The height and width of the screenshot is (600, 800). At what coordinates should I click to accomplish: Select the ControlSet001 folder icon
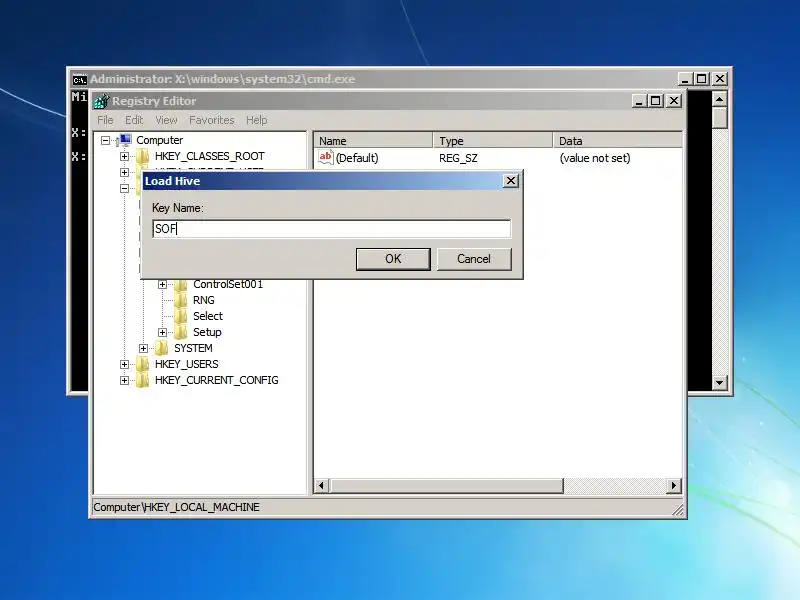click(x=181, y=284)
